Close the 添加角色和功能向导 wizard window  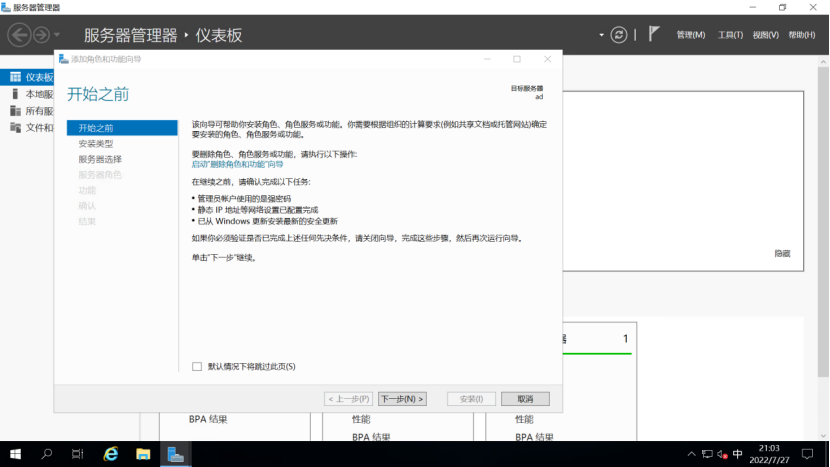[547, 59]
